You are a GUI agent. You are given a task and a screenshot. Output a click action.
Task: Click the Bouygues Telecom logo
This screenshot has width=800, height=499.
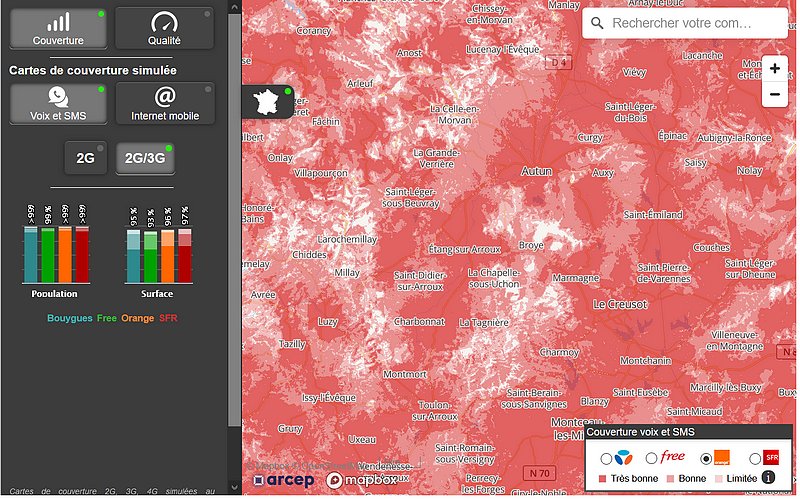click(x=623, y=458)
